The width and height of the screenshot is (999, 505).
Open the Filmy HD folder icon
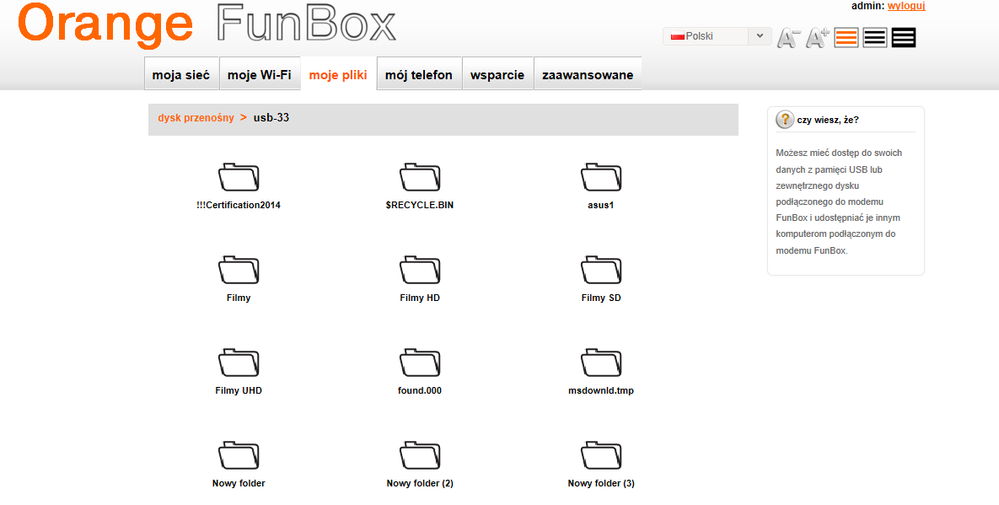click(419, 270)
